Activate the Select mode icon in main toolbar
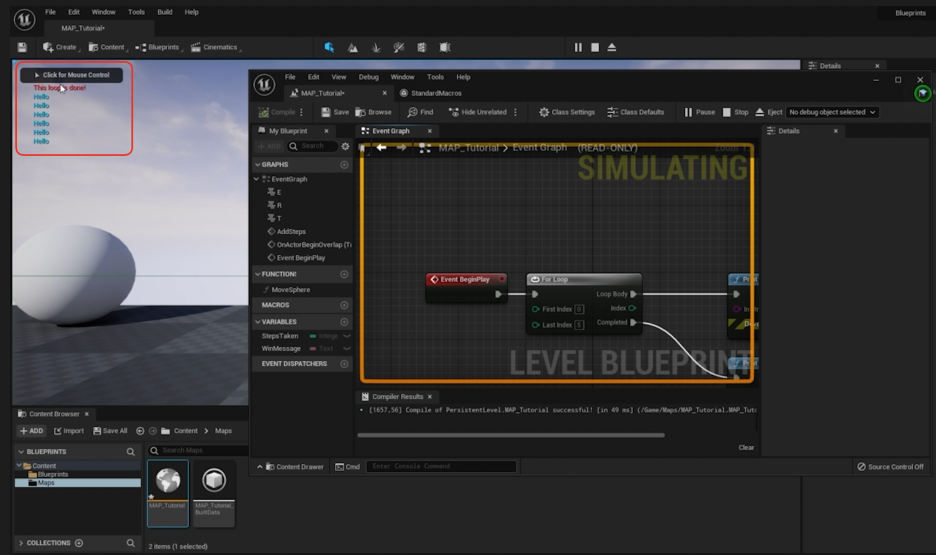 click(329, 47)
